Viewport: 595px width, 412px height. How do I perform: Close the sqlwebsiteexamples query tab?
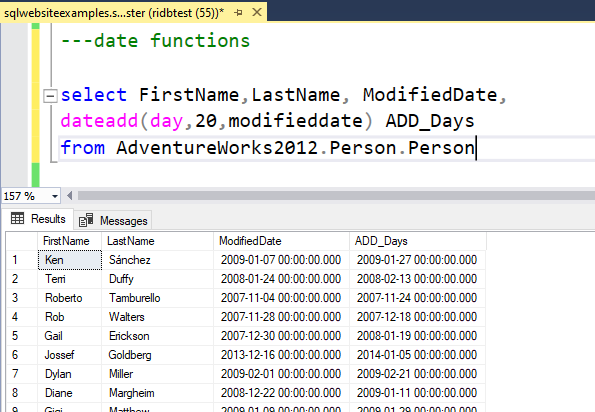pyautogui.click(x=257, y=13)
